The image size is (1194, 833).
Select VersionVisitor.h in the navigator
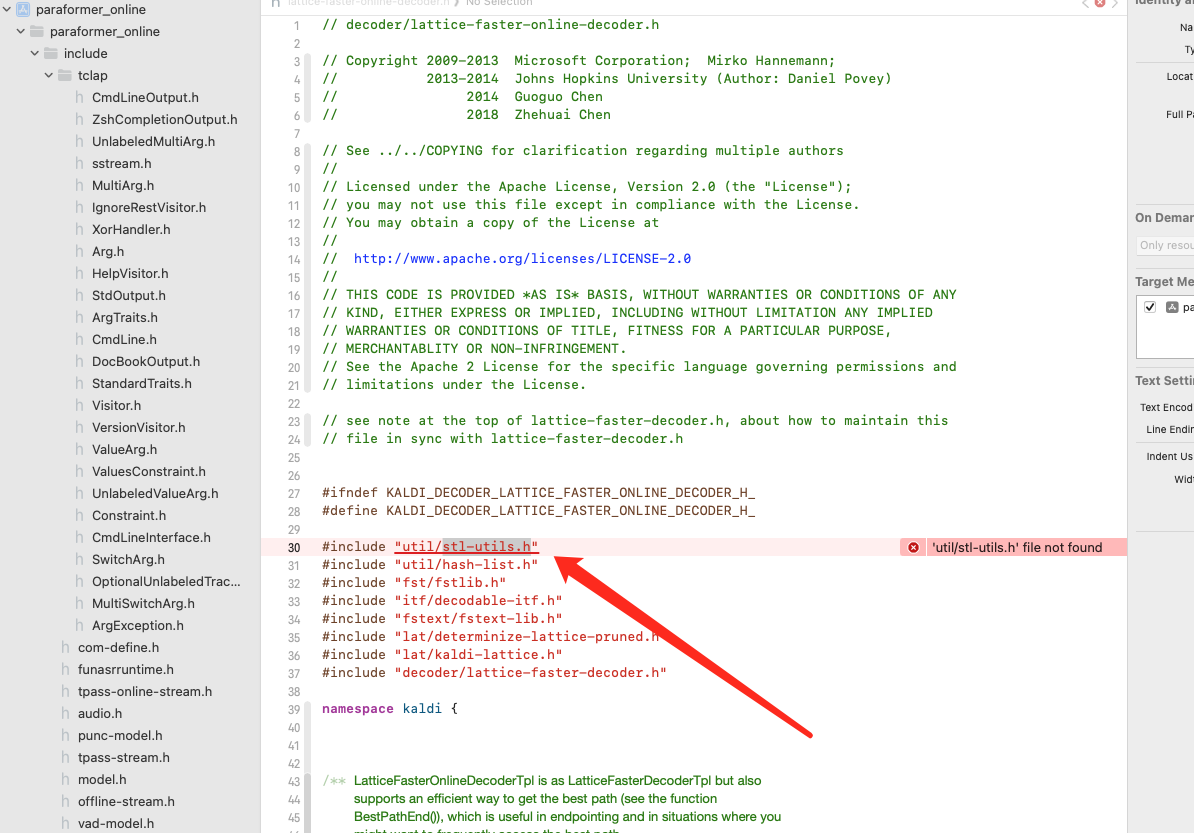(x=139, y=428)
